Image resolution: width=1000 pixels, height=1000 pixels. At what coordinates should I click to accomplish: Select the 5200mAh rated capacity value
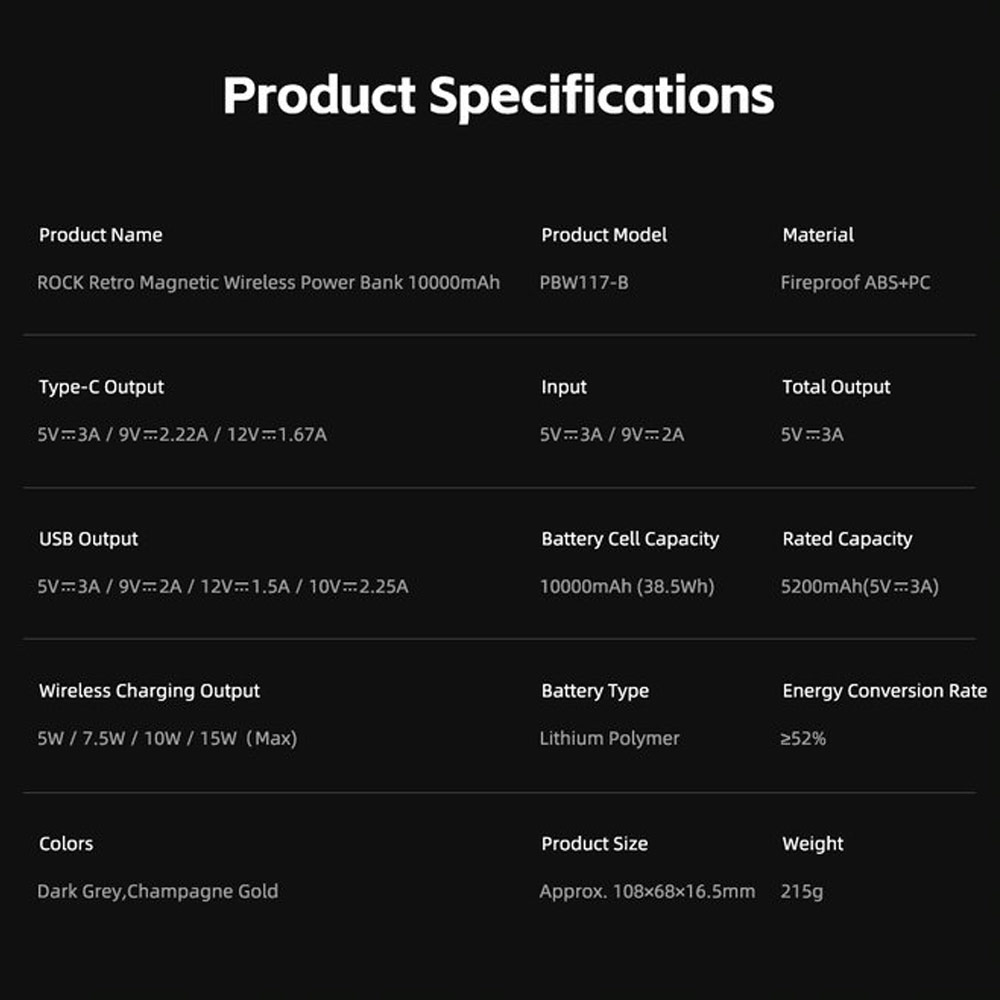click(x=859, y=587)
